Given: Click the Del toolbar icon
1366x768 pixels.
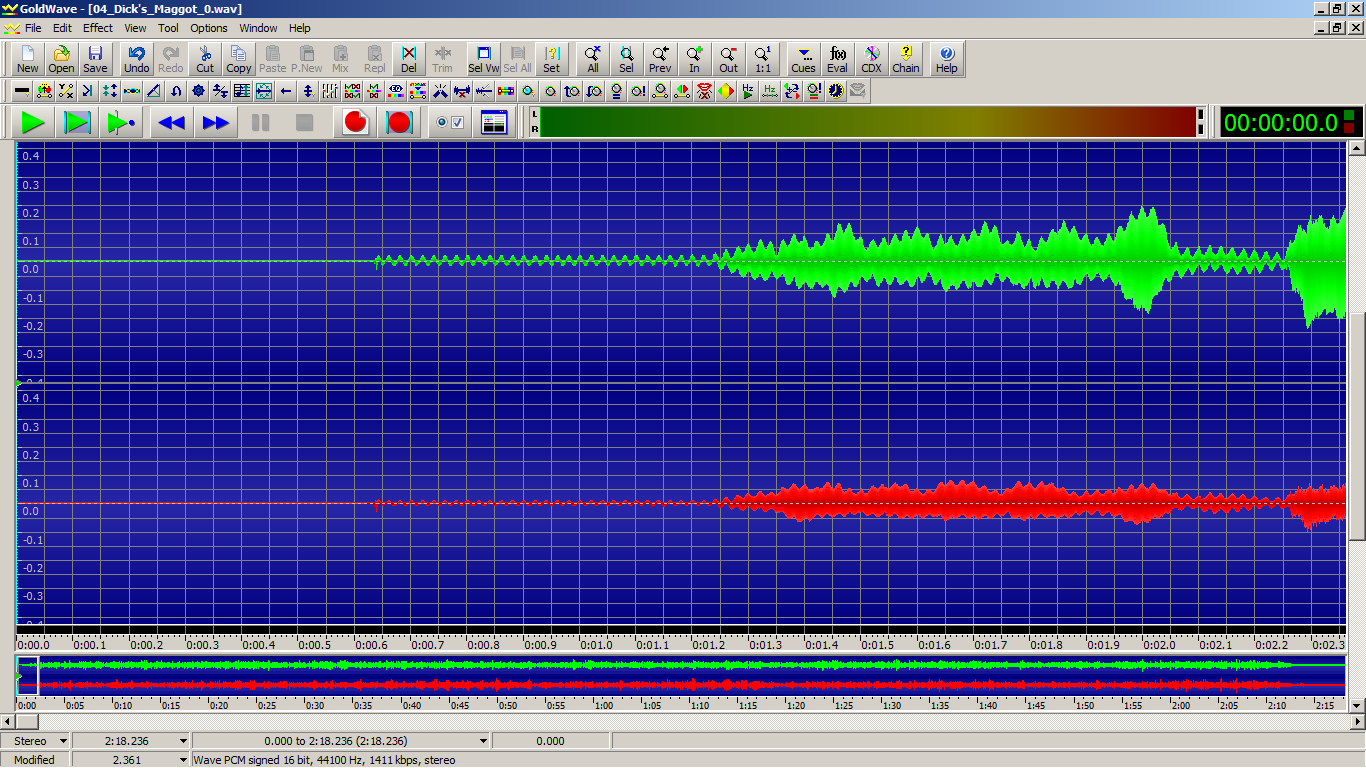Looking at the screenshot, I should [x=408, y=59].
